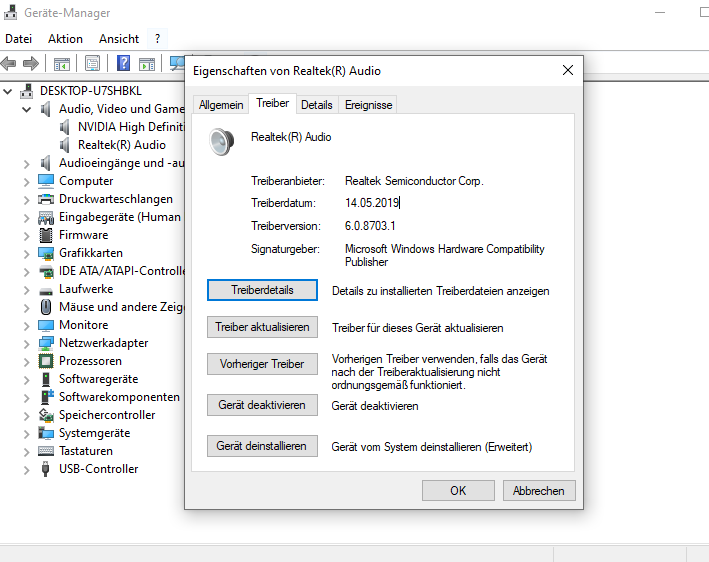Click the Gerät deinstallieren button
Image resolution: width=709 pixels, height=562 pixels.
coord(262,446)
